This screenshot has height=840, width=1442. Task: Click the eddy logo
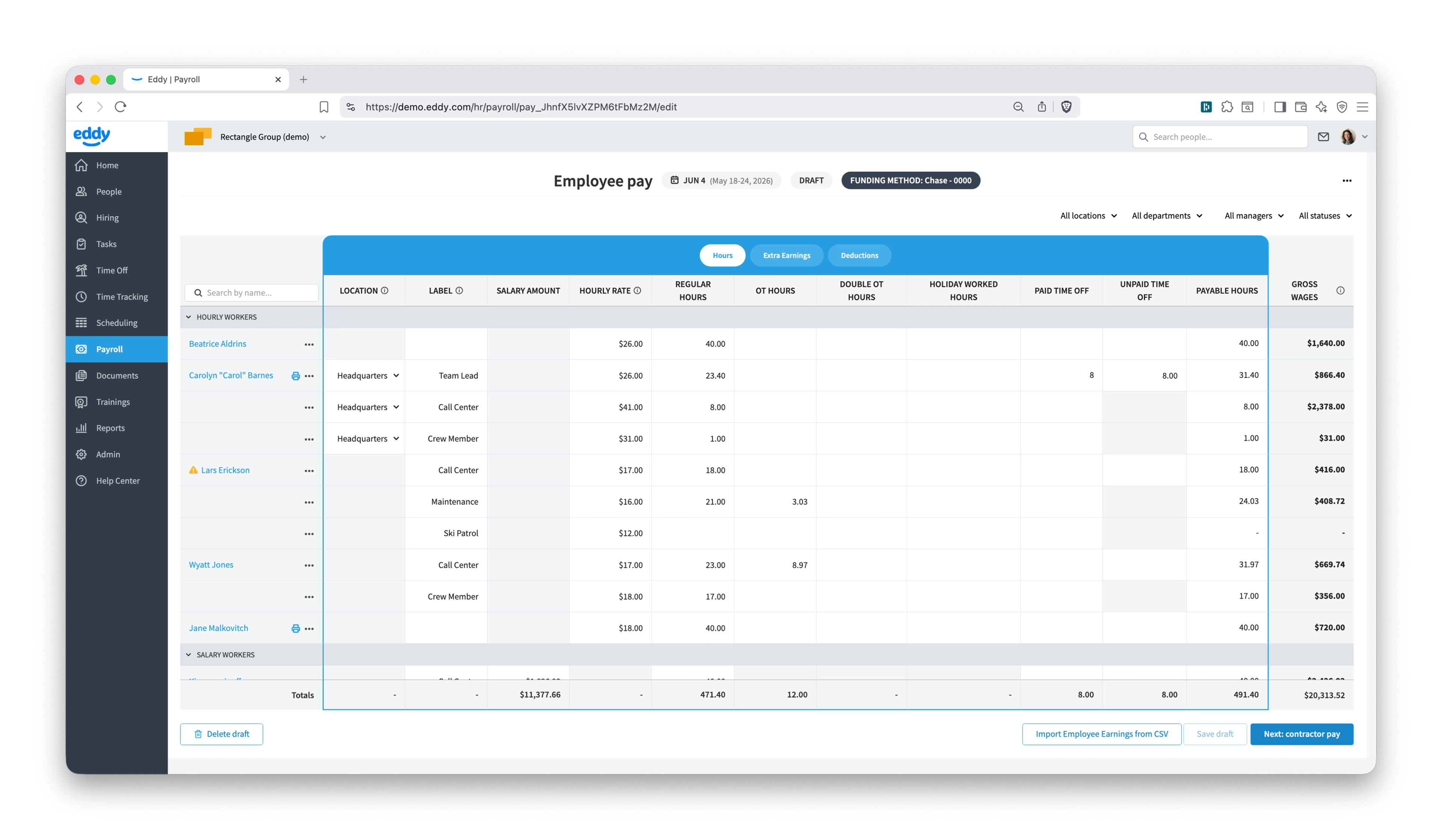pos(92,136)
